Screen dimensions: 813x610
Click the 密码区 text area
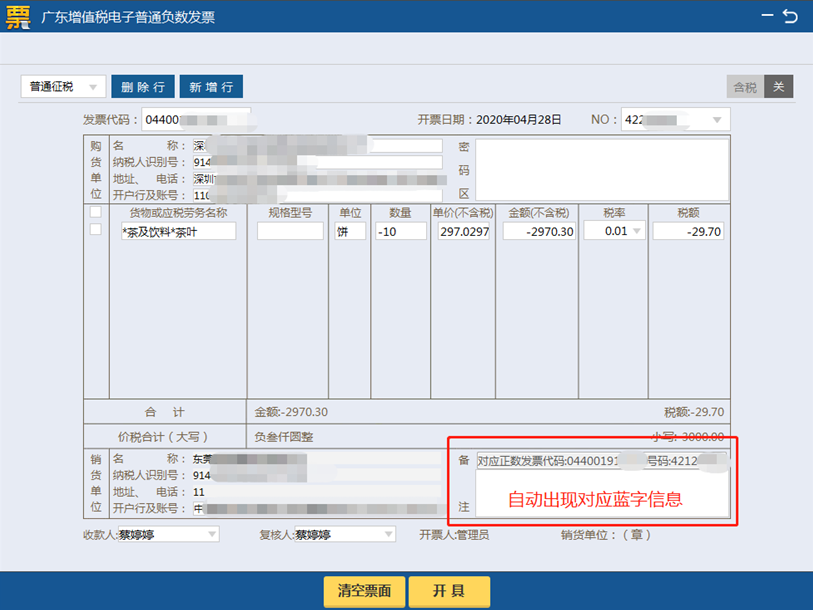pos(602,170)
